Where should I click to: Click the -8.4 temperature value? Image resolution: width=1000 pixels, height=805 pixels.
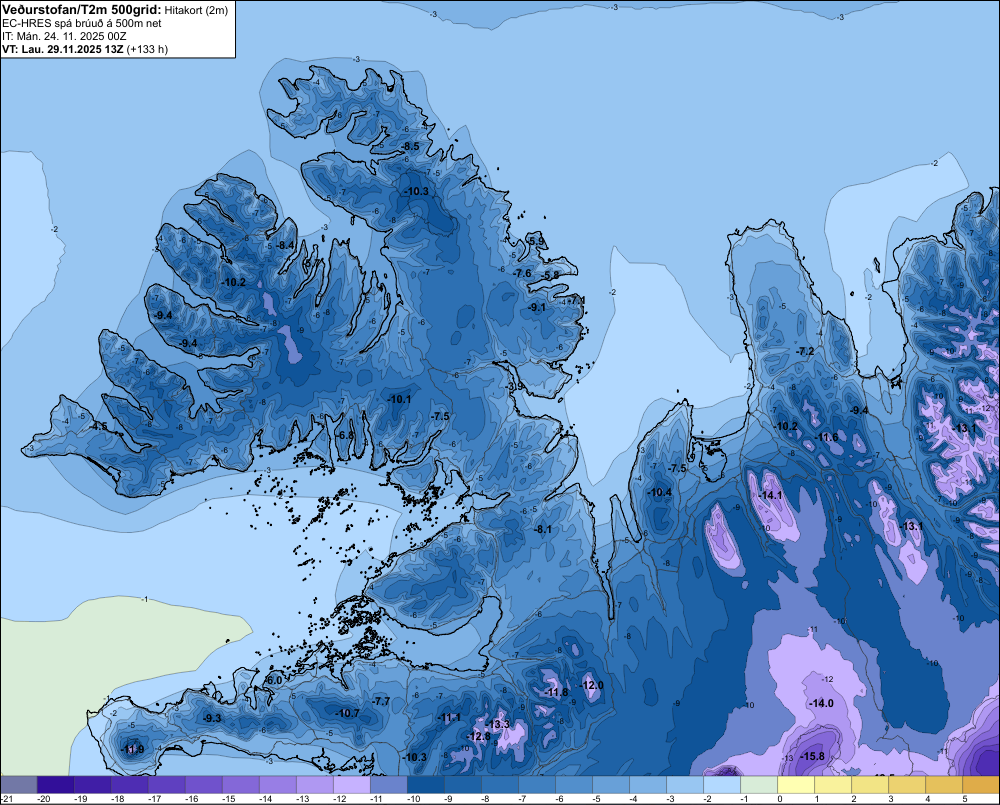(x=286, y=245)
